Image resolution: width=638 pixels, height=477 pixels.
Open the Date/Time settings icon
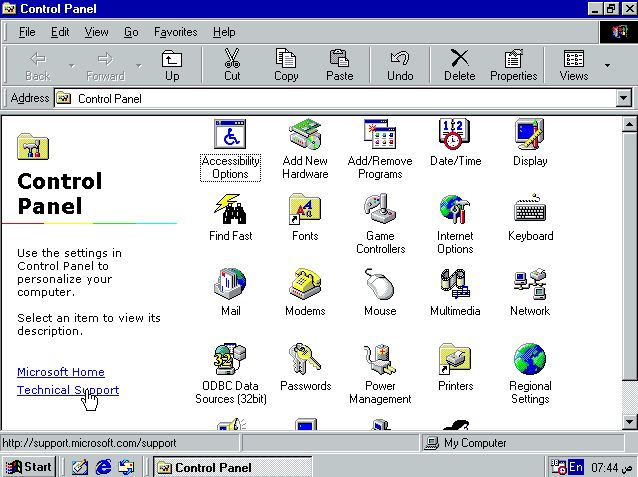[x=455, y=135]
